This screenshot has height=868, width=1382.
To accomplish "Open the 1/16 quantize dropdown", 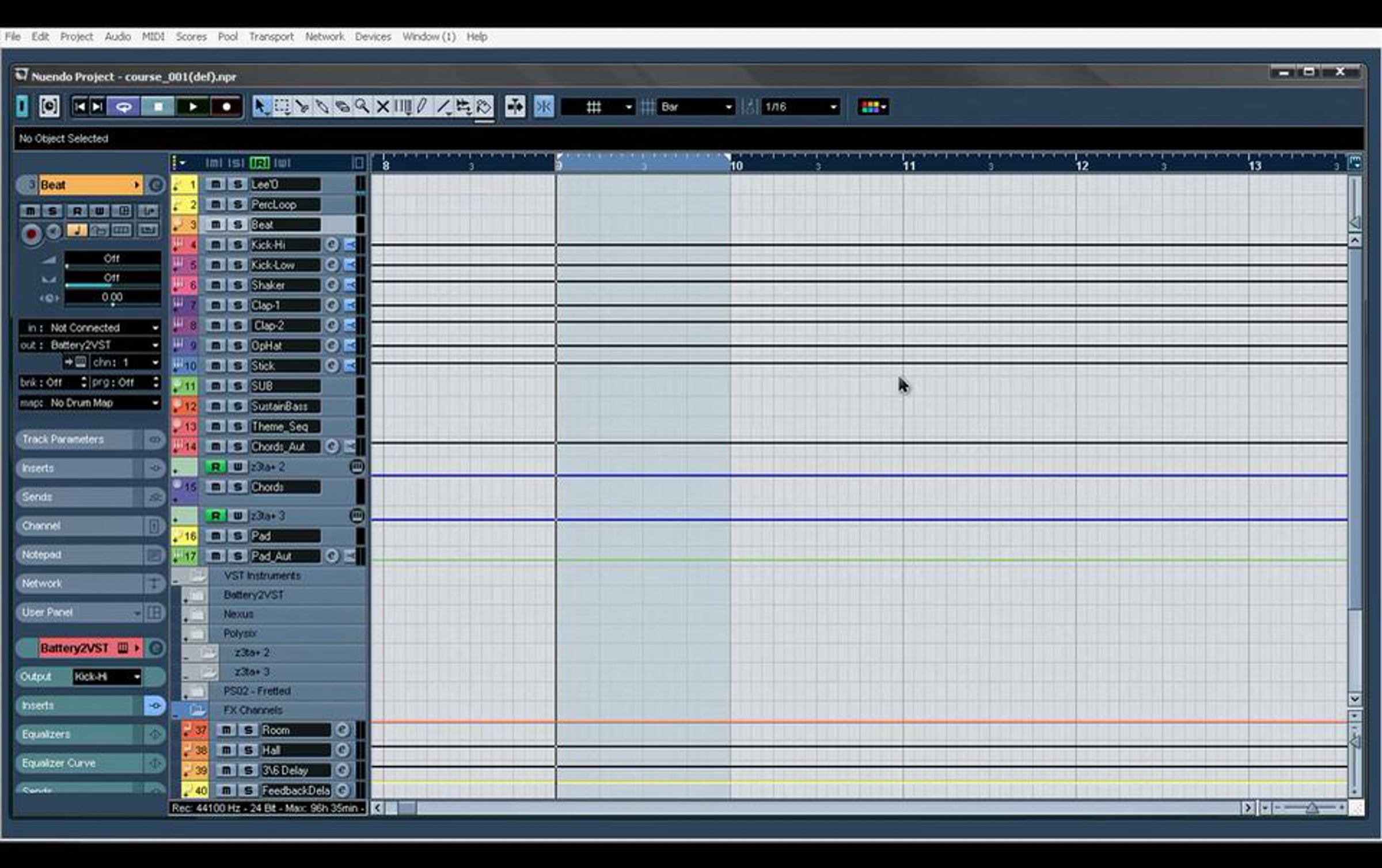I will coord(800,106).
